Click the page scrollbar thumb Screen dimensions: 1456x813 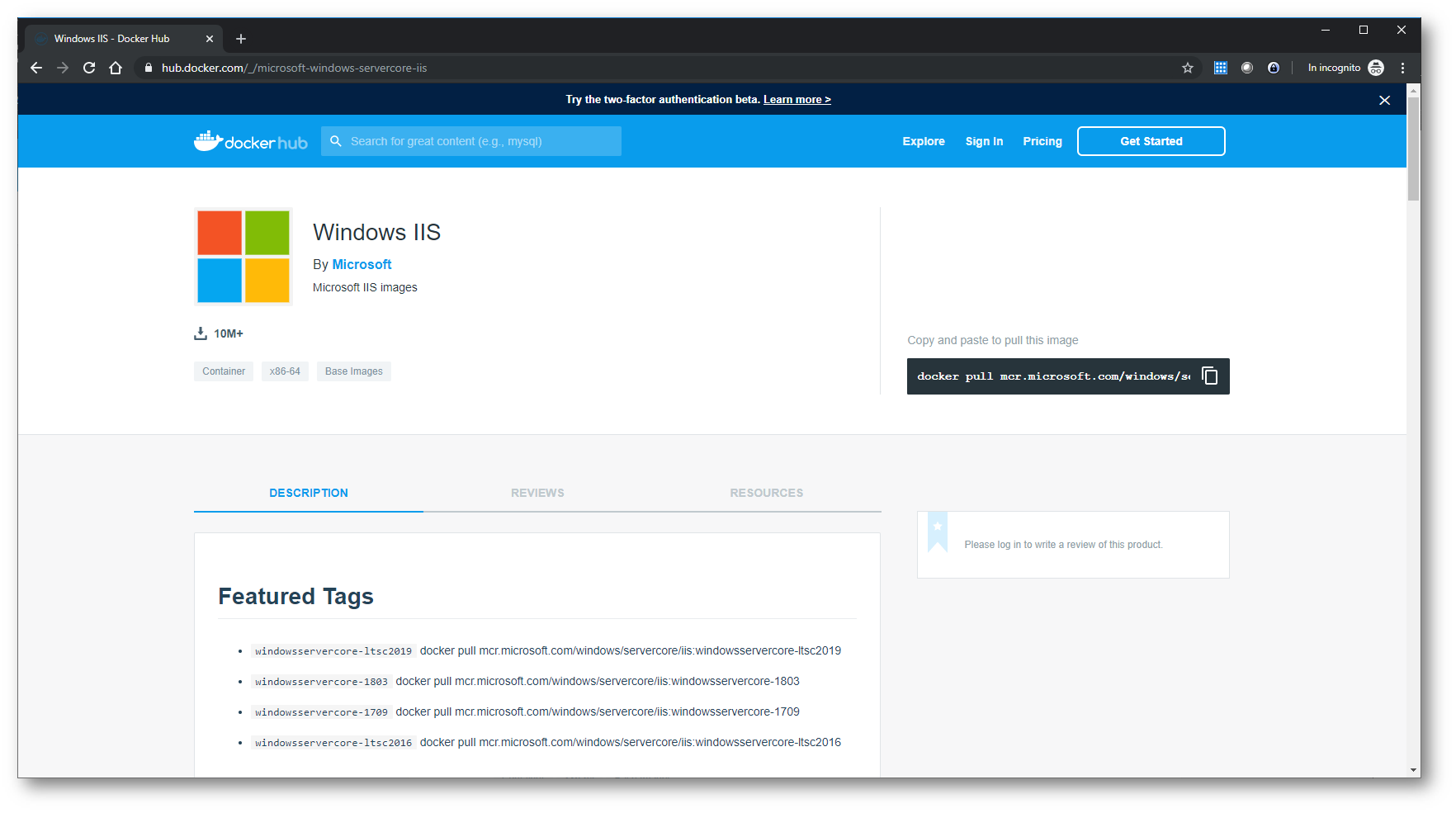click(1414, 149)
